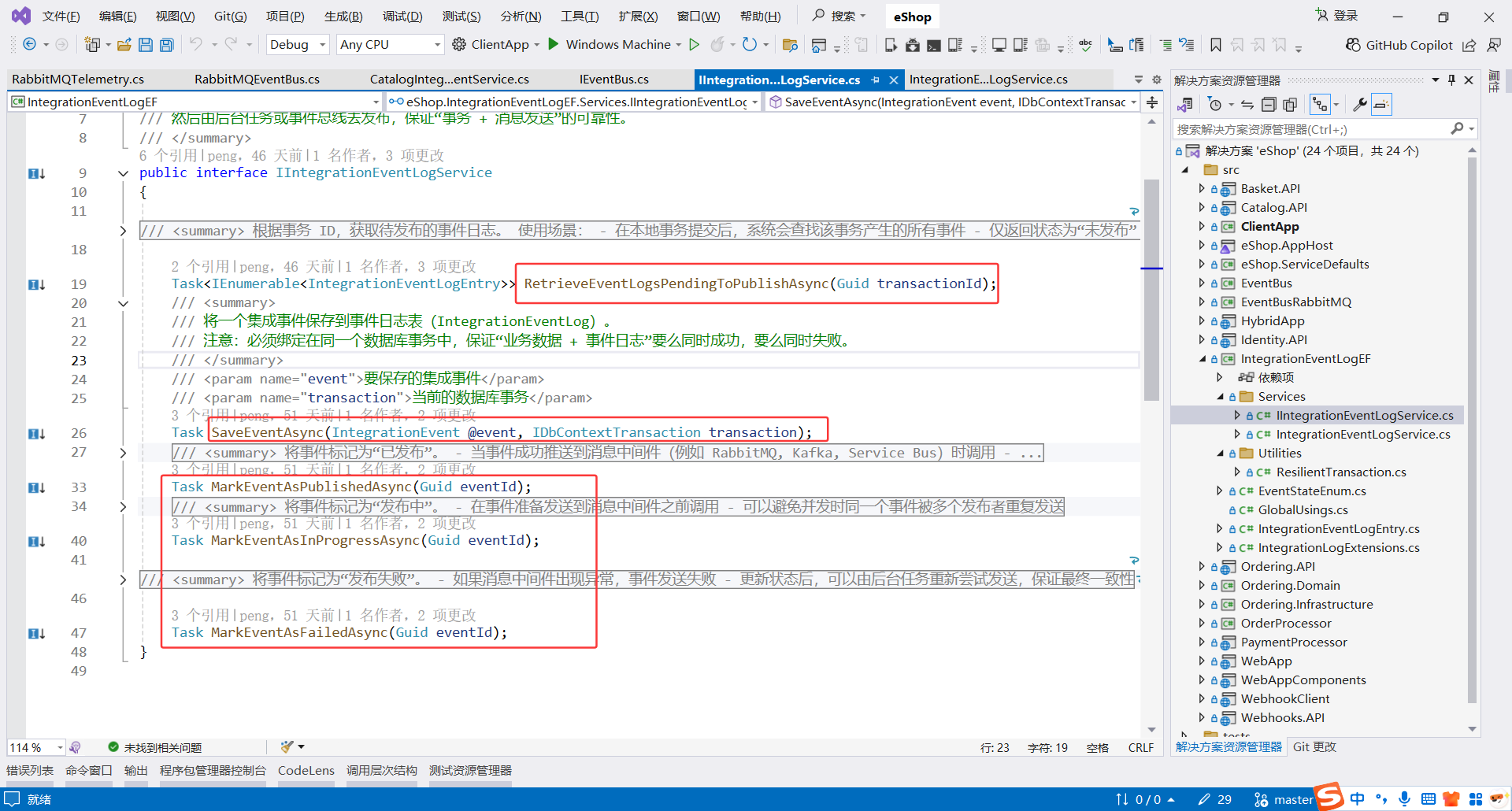Open the 错误列表 bottom panel tab
The height and width of the screenshot is (811, 1512).
[x=30, y=770]
